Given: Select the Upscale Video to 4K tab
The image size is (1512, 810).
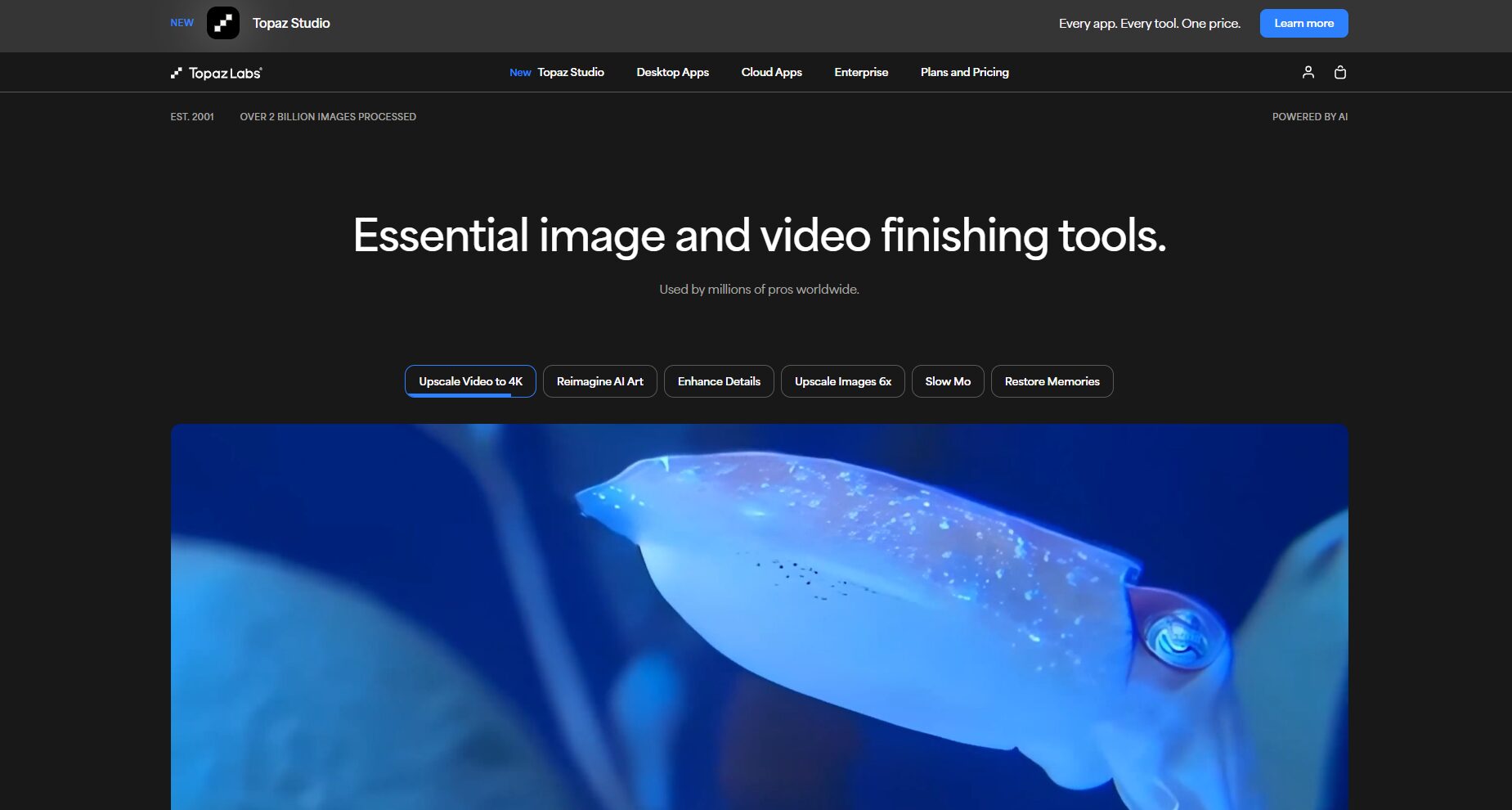Looking at the screenshot, I should point(470,381).
